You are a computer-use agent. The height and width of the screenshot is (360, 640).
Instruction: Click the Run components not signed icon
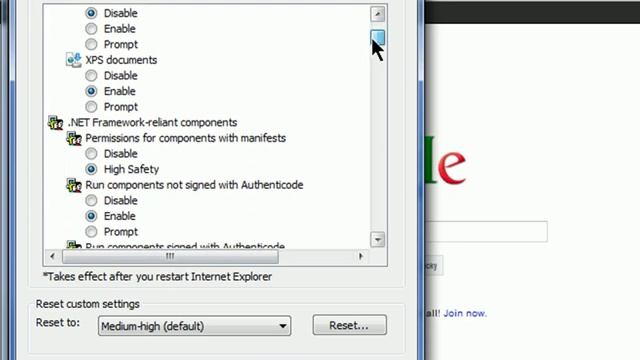click(73, 185)
